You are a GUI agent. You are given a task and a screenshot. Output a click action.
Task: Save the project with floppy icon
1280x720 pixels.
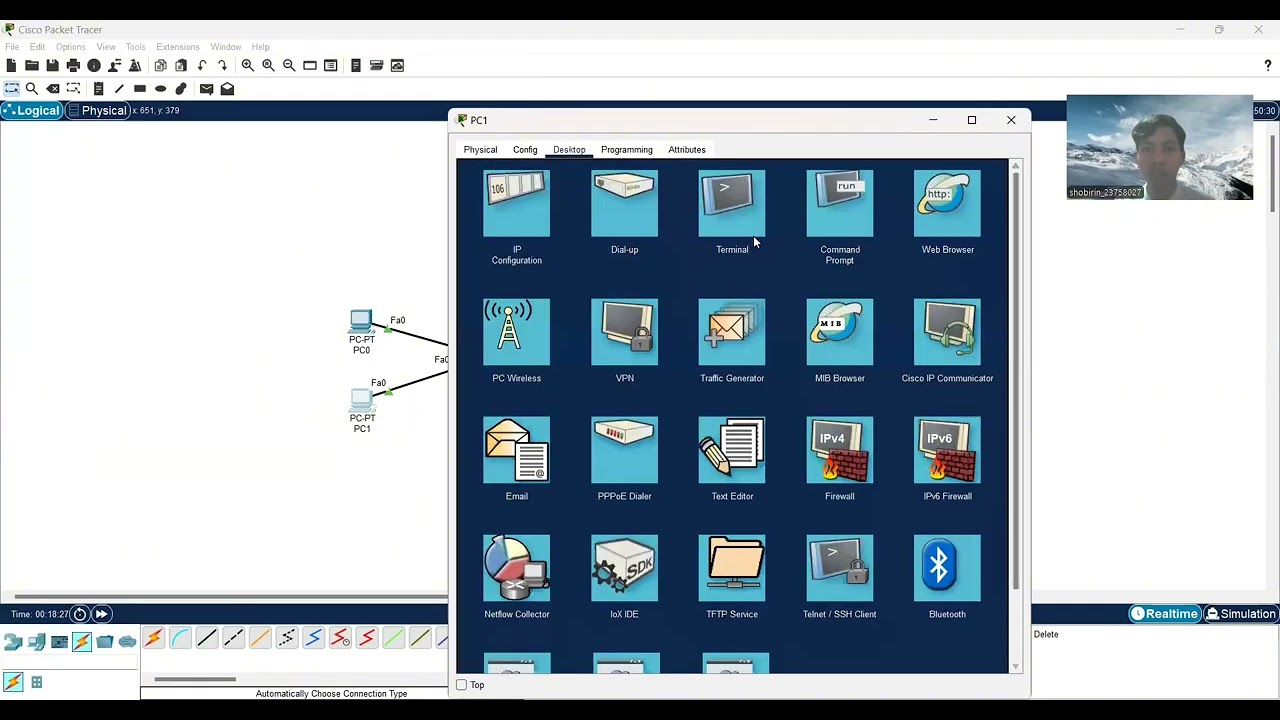52,65
